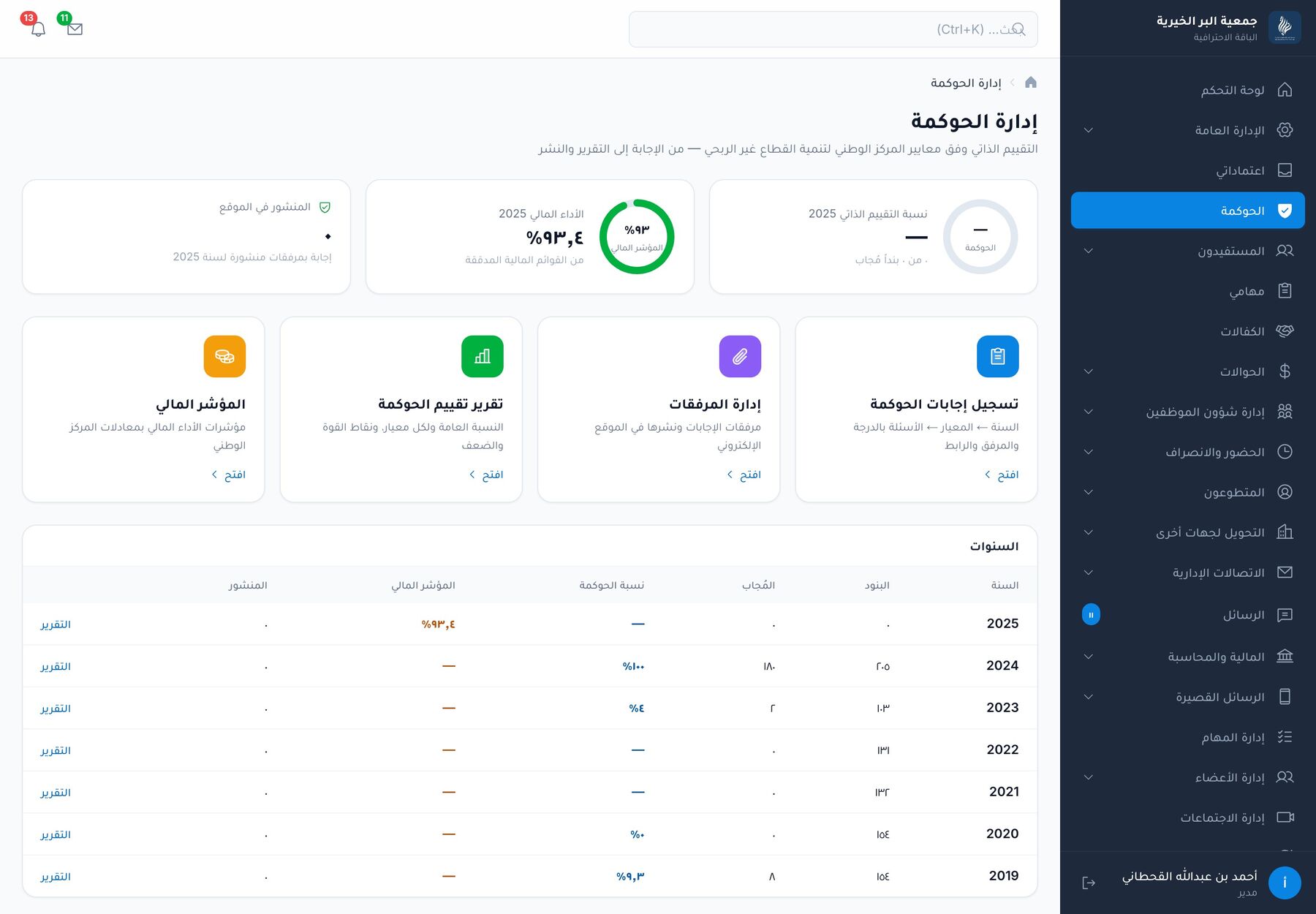Open لوحة التحكم in the sidebar

(1188, 90)
